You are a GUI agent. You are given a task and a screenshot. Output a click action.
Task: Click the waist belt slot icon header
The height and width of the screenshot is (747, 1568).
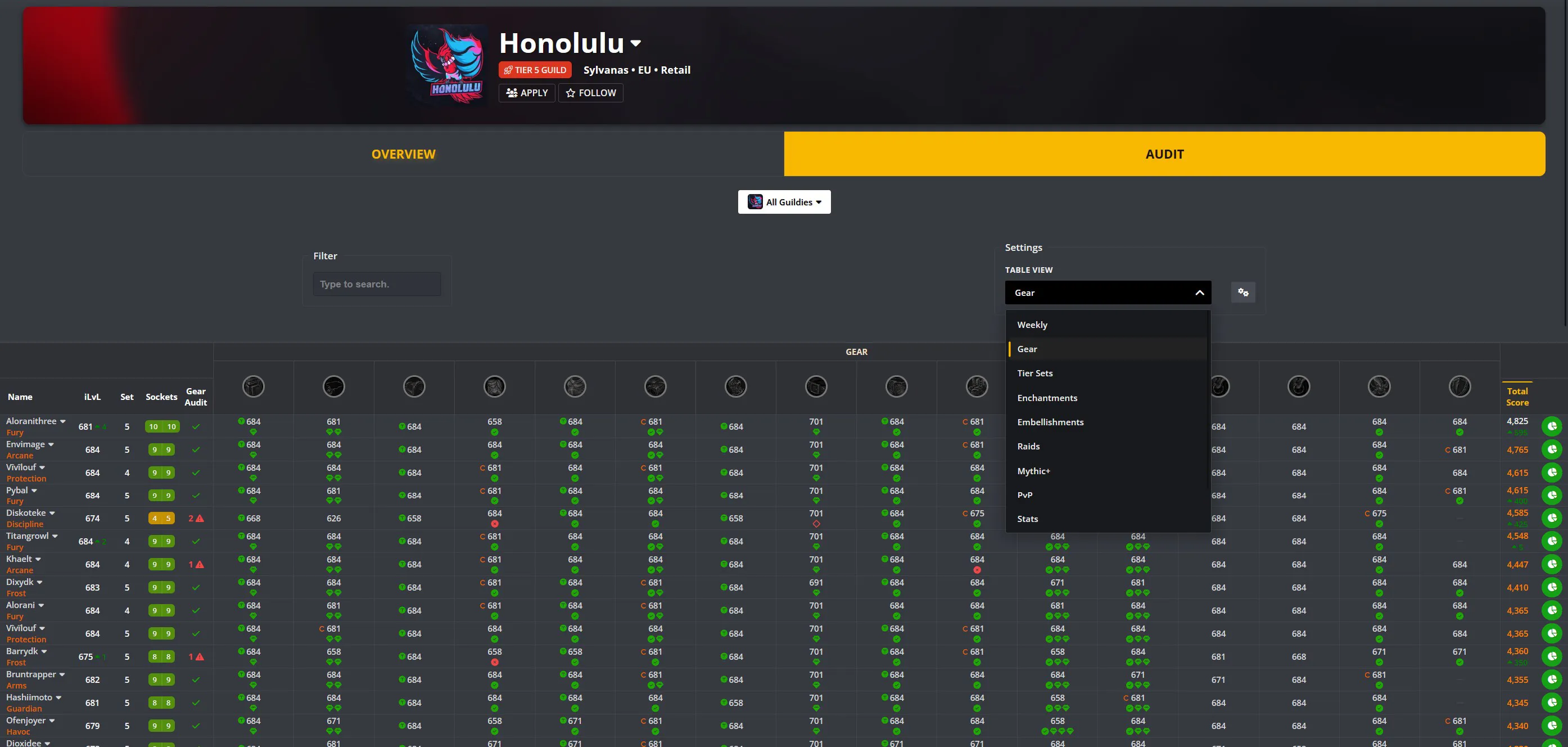coord(816,386)
